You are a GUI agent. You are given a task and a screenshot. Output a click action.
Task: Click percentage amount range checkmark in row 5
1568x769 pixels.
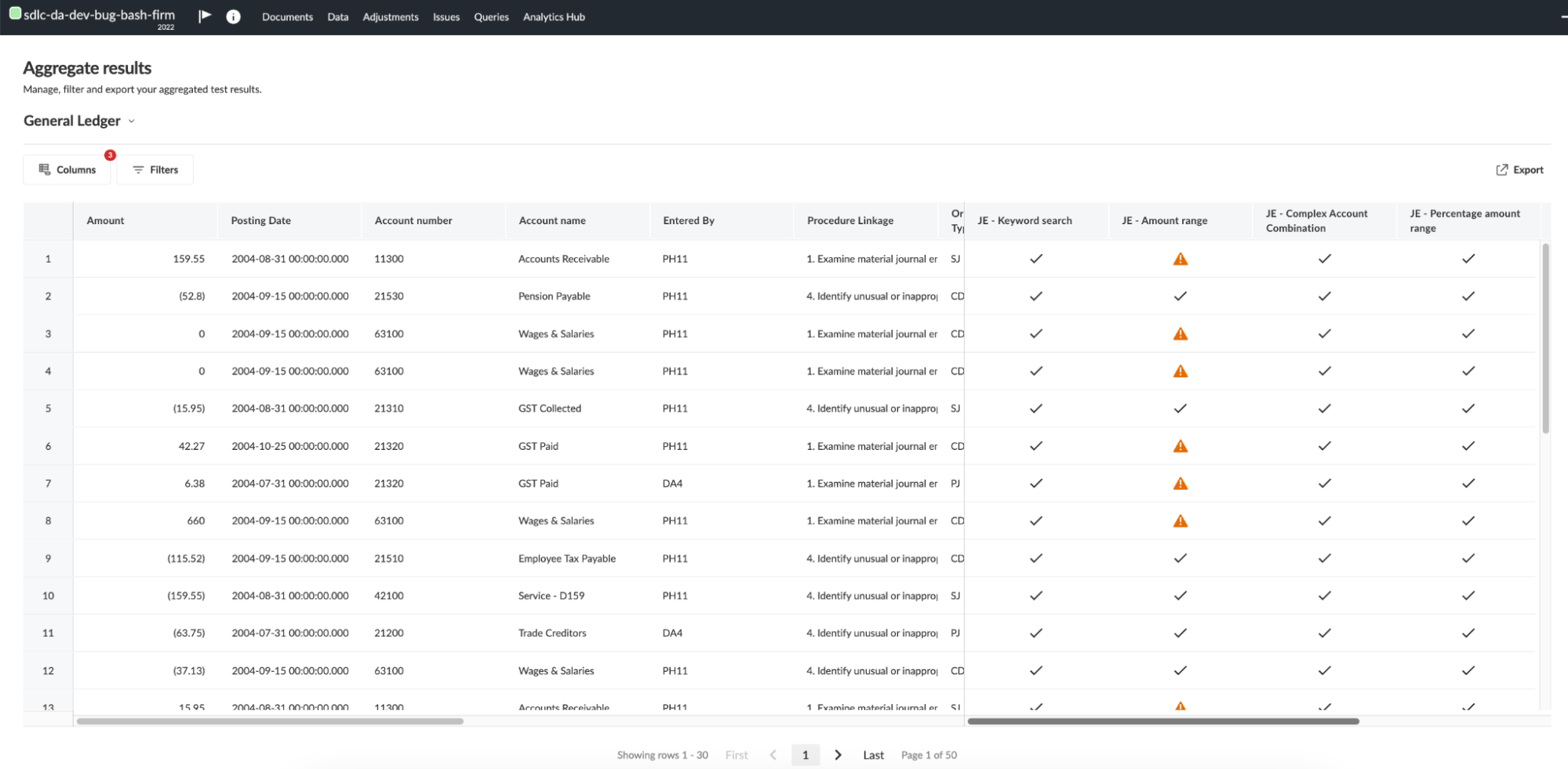click(x=1468, y=408)
